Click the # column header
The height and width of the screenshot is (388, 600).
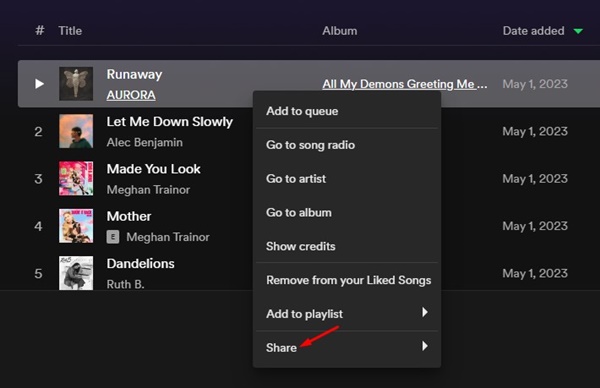(x=40, y=31)
